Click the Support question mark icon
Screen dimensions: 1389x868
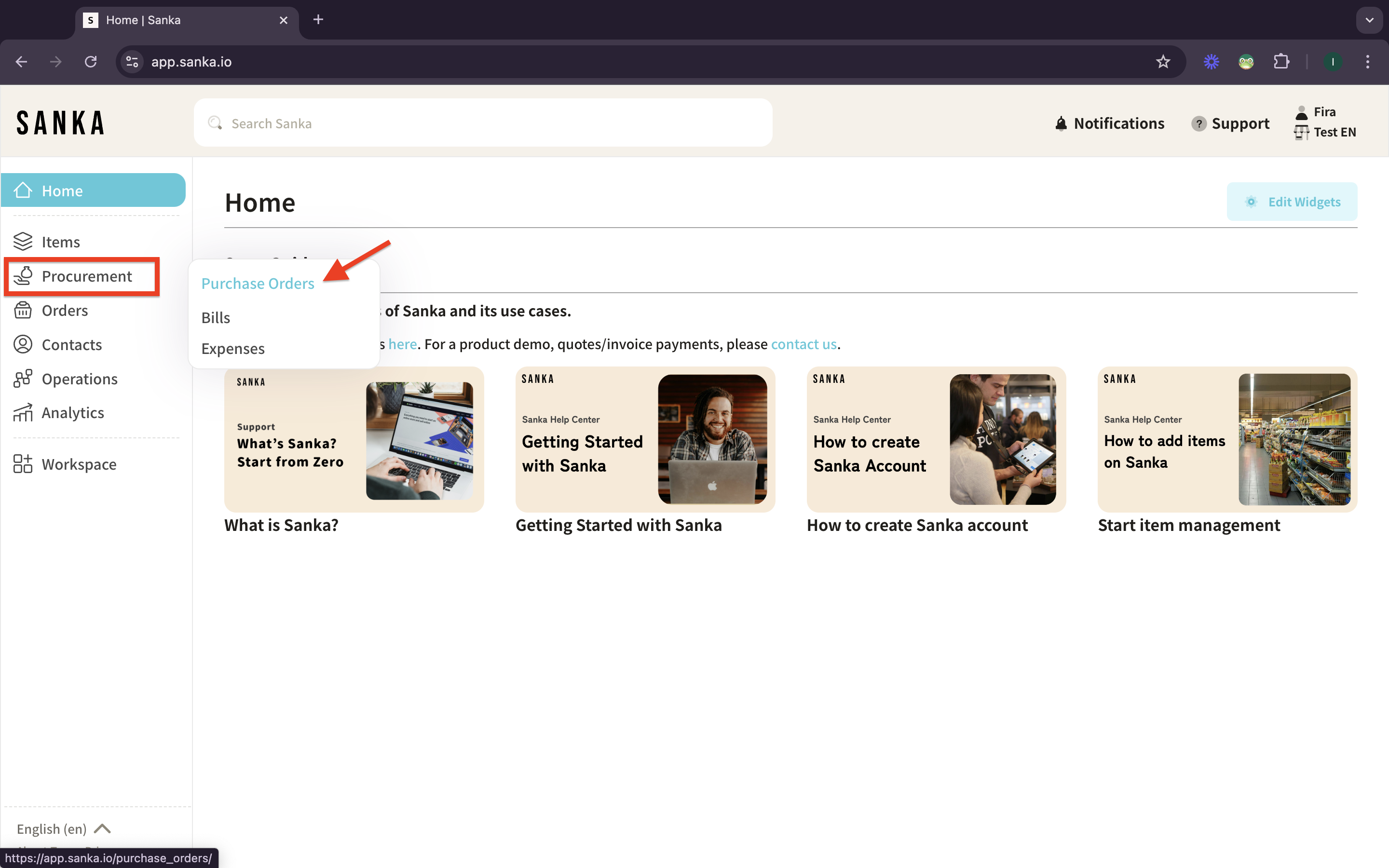click(x=1198, y=123)
